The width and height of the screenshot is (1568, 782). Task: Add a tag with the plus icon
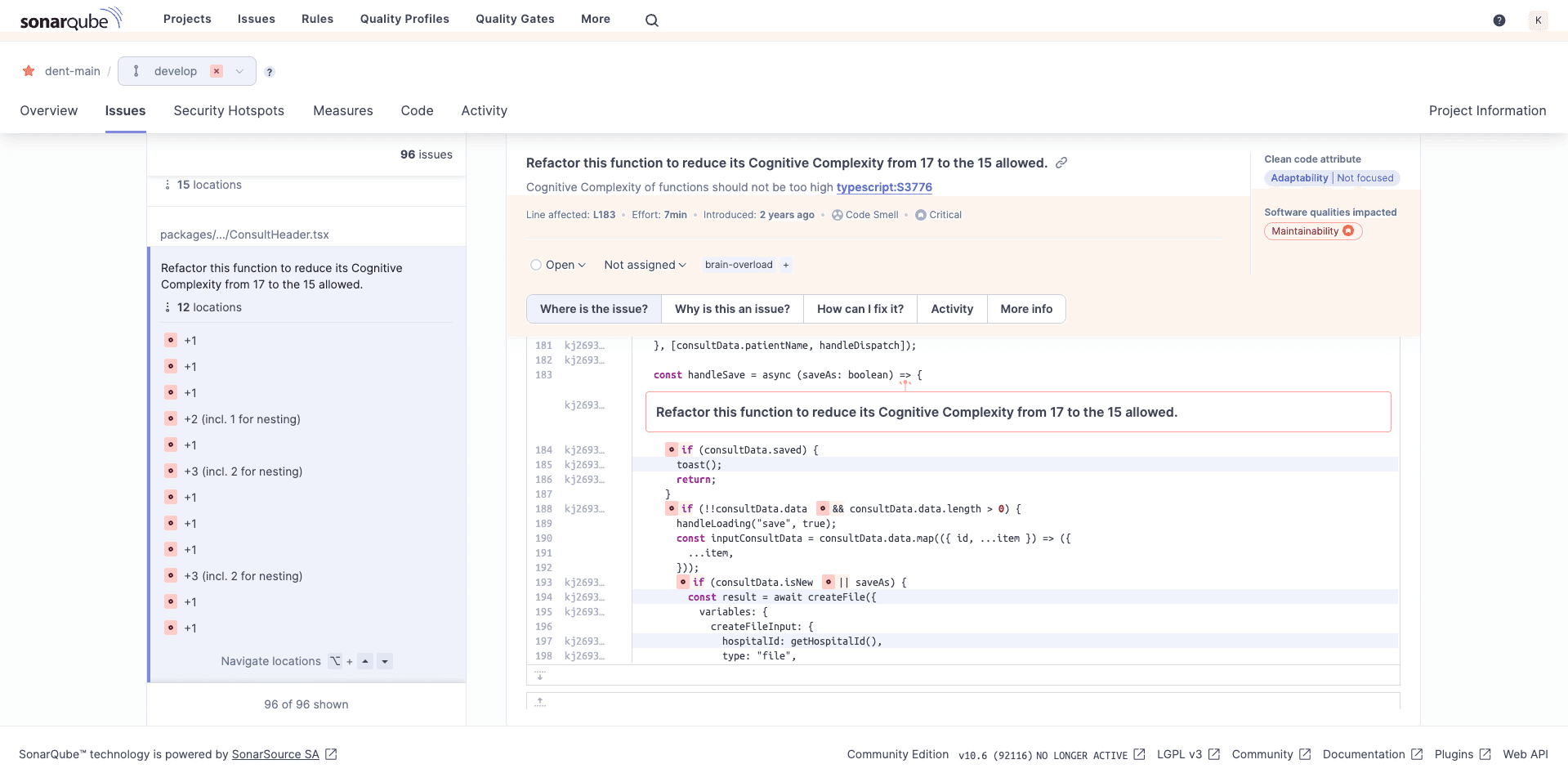[x=785, y=265]
